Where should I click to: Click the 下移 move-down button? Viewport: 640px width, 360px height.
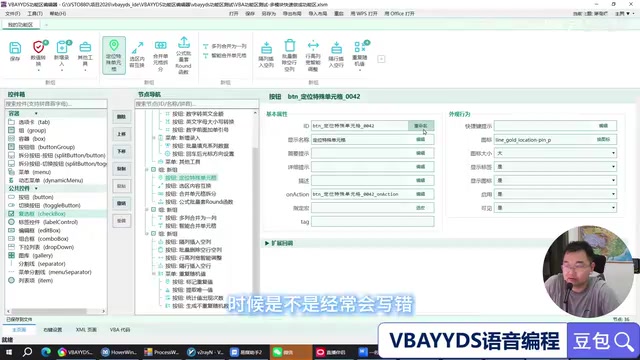click(x=122, y=151)
